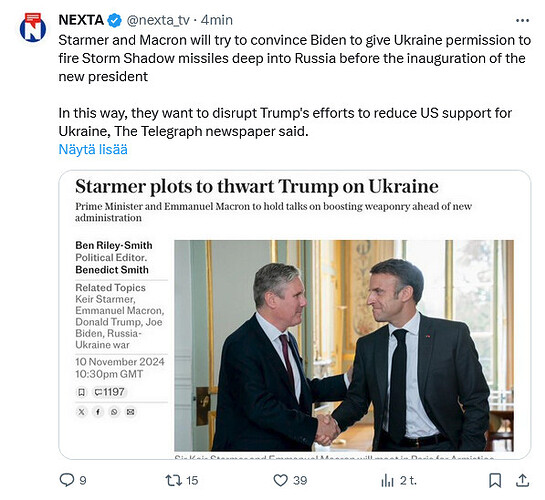Screen dimensions: 545x500
Task: Like the tweet with heart icon
Action: coord(280,480)
